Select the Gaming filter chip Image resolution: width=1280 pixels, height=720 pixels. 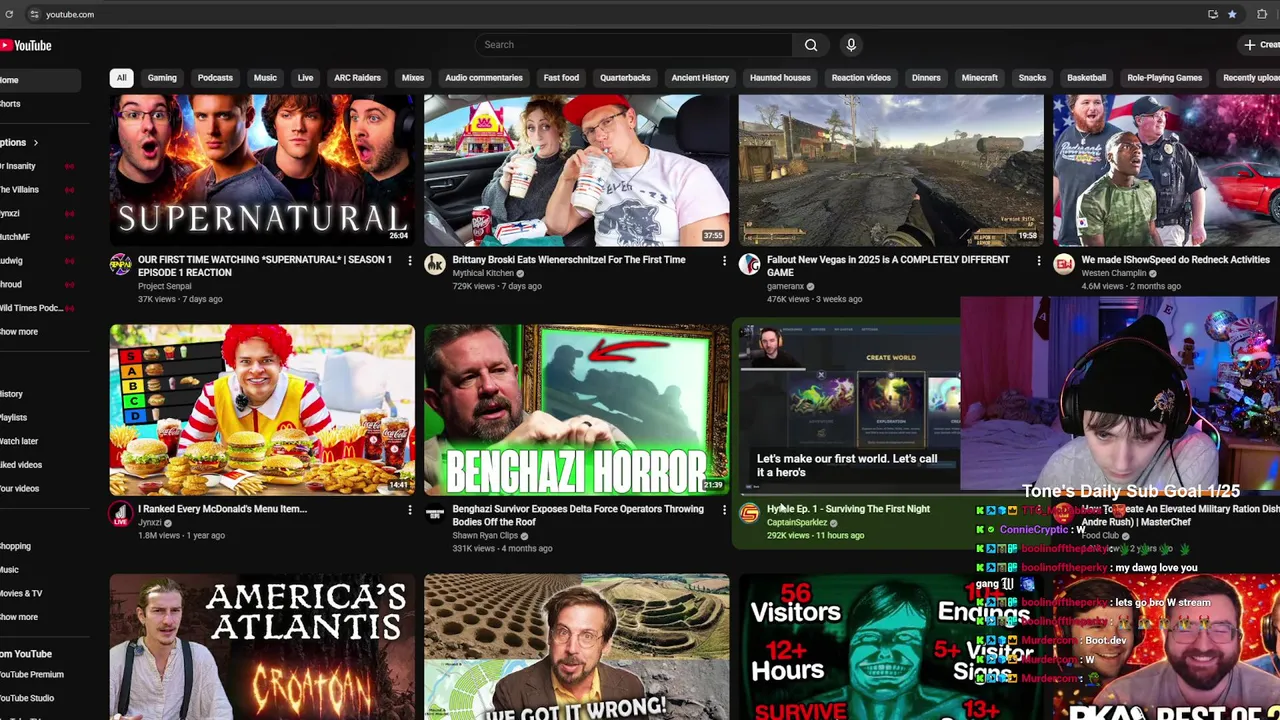click(162, 78)
